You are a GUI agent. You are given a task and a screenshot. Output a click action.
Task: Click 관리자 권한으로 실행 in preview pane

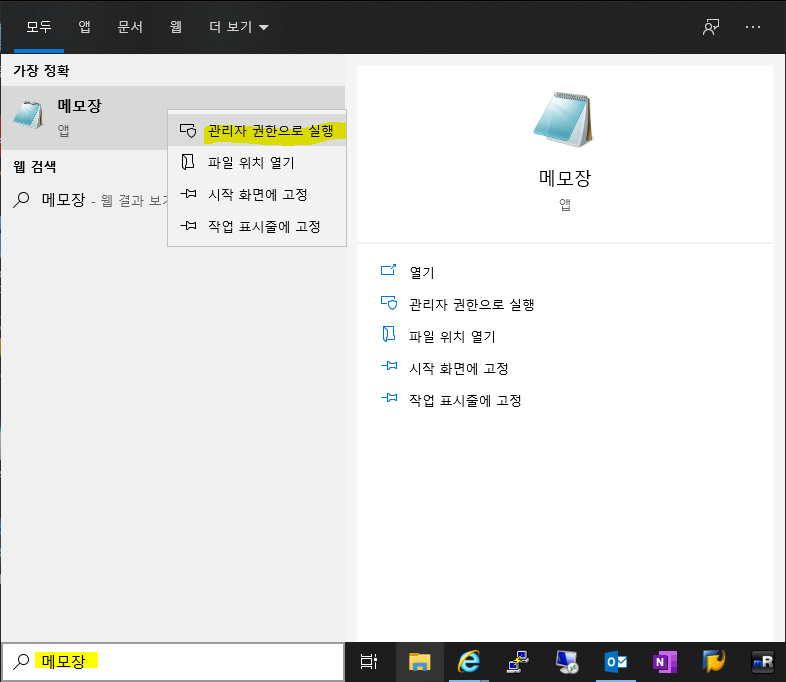[471, 304]
